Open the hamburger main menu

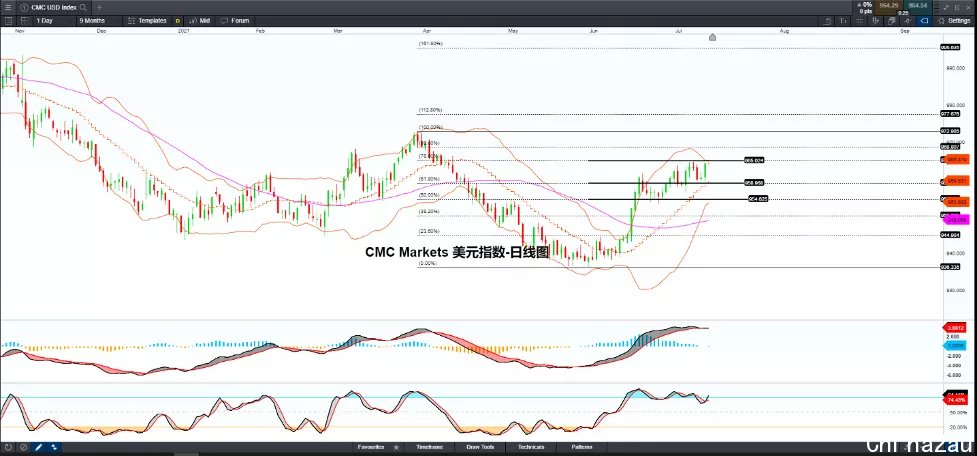click(8, 7)
